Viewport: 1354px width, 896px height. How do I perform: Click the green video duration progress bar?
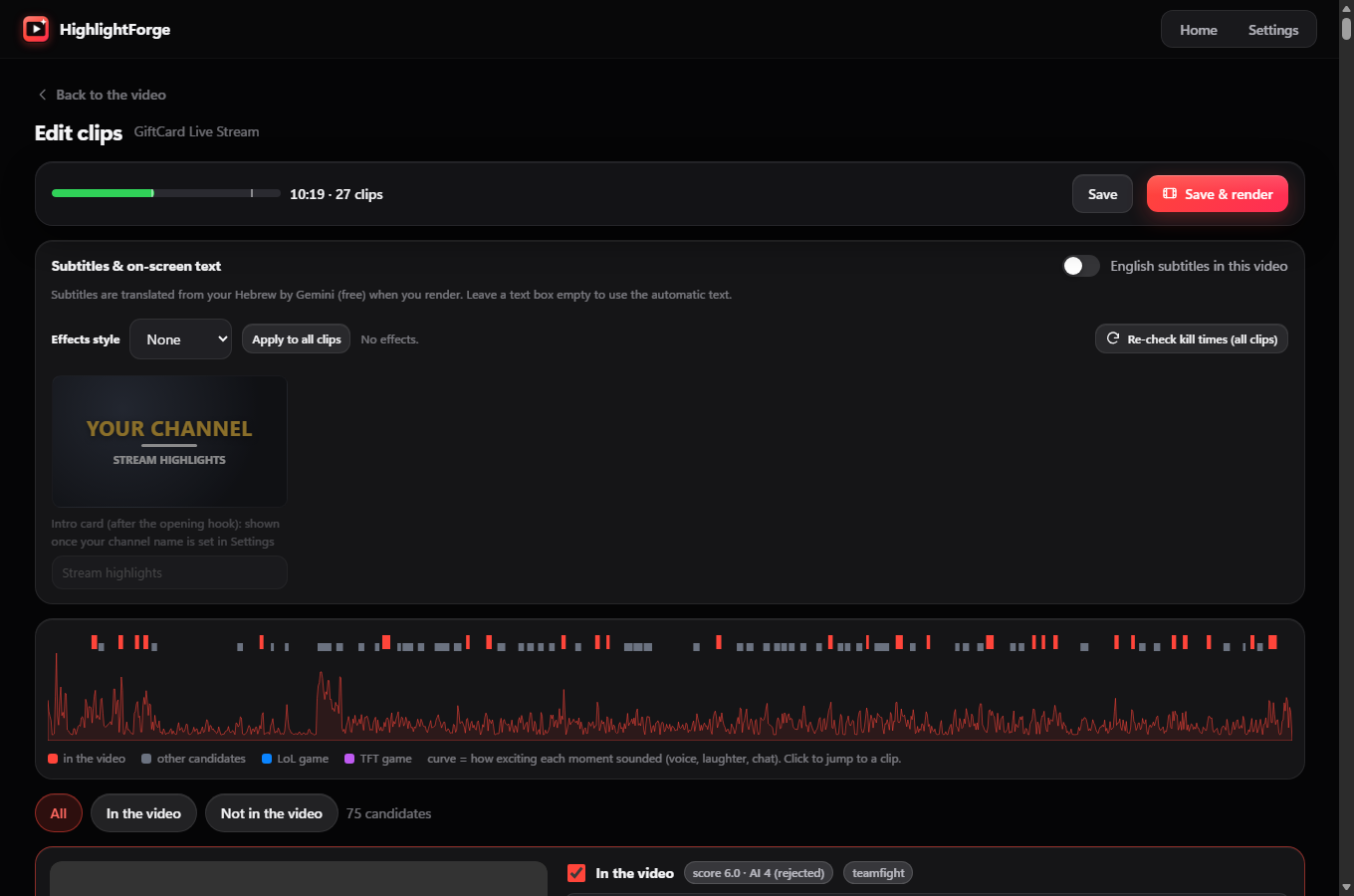point(165,193)
